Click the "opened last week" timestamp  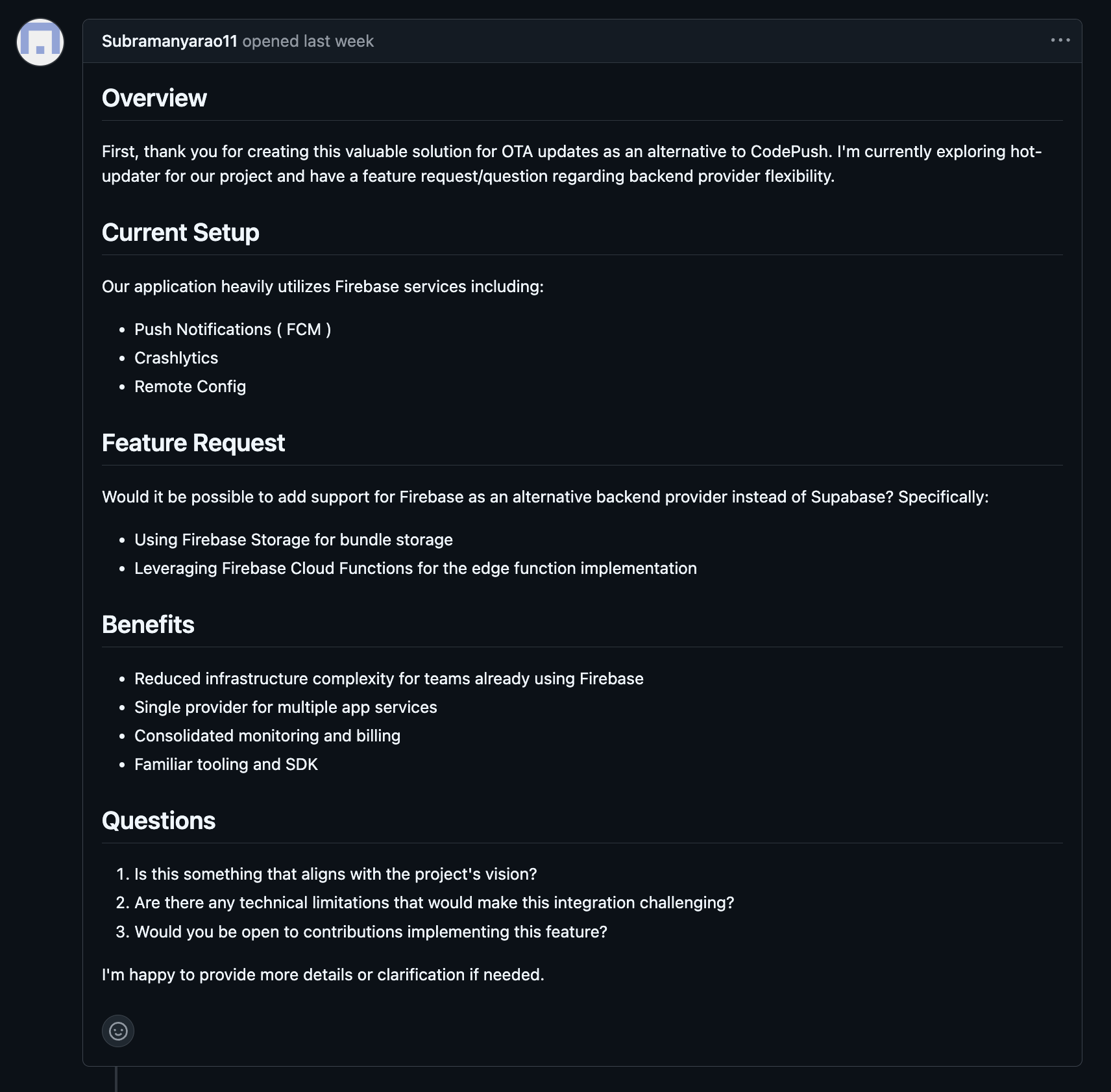point(308,41)
